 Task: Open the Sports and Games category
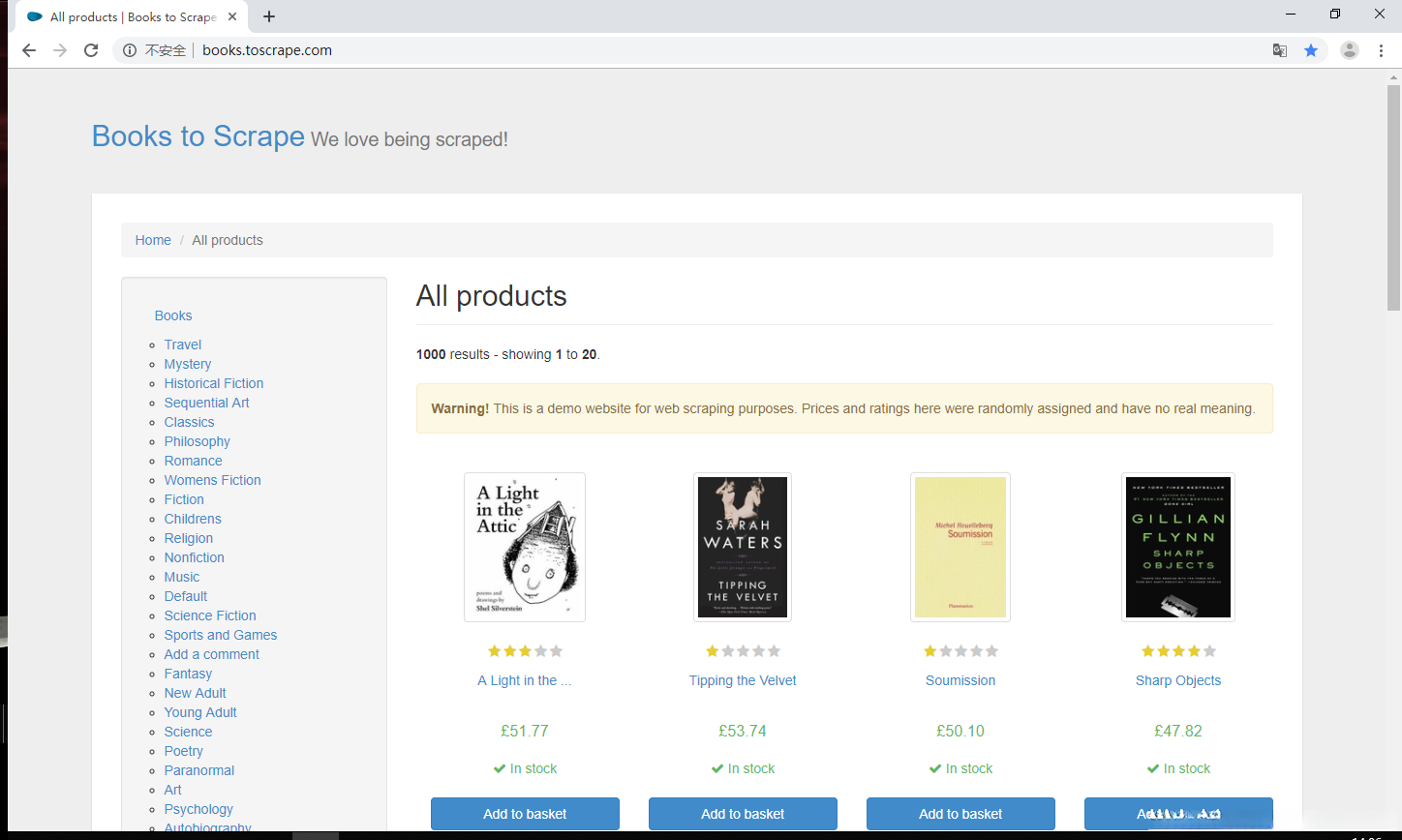click(221, 635)
